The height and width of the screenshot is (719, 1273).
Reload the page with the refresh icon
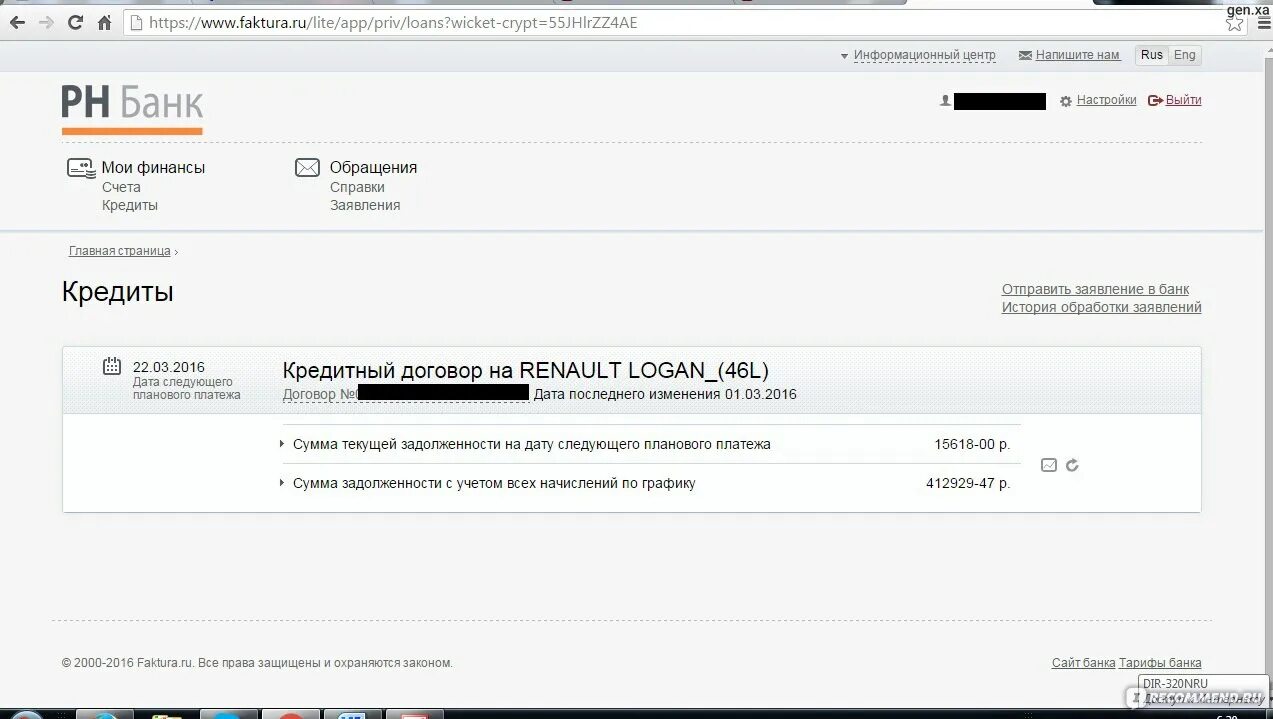[75, 22]
